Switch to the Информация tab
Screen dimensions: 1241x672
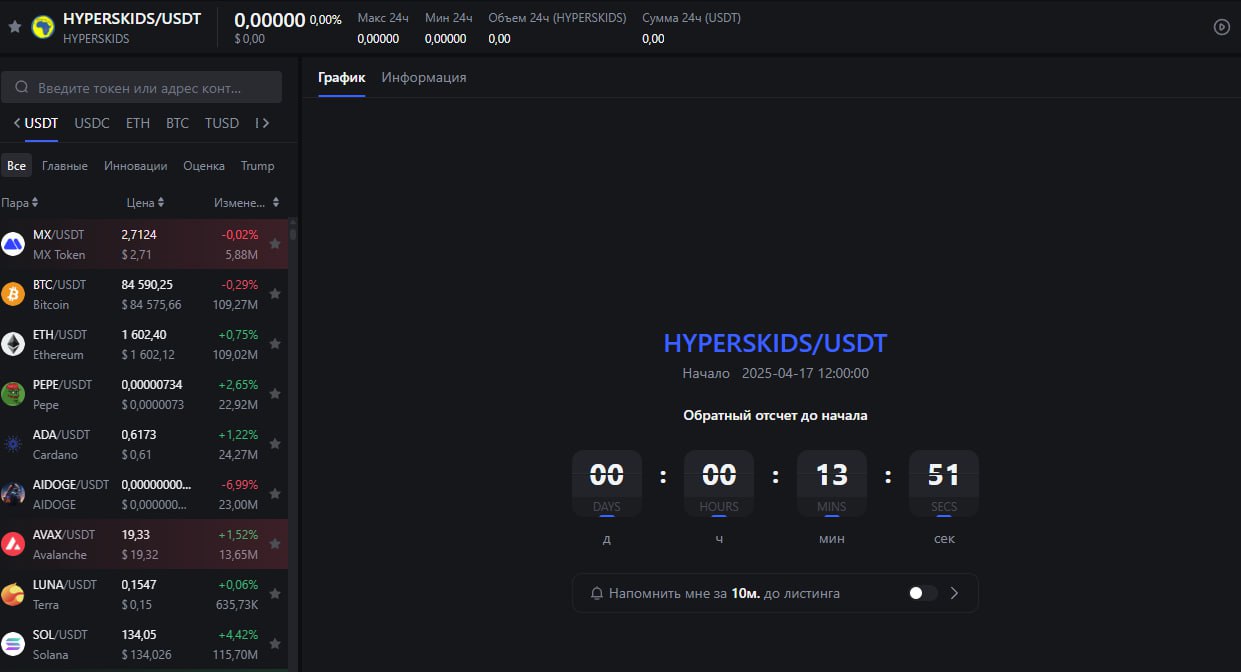coord(423,78)
